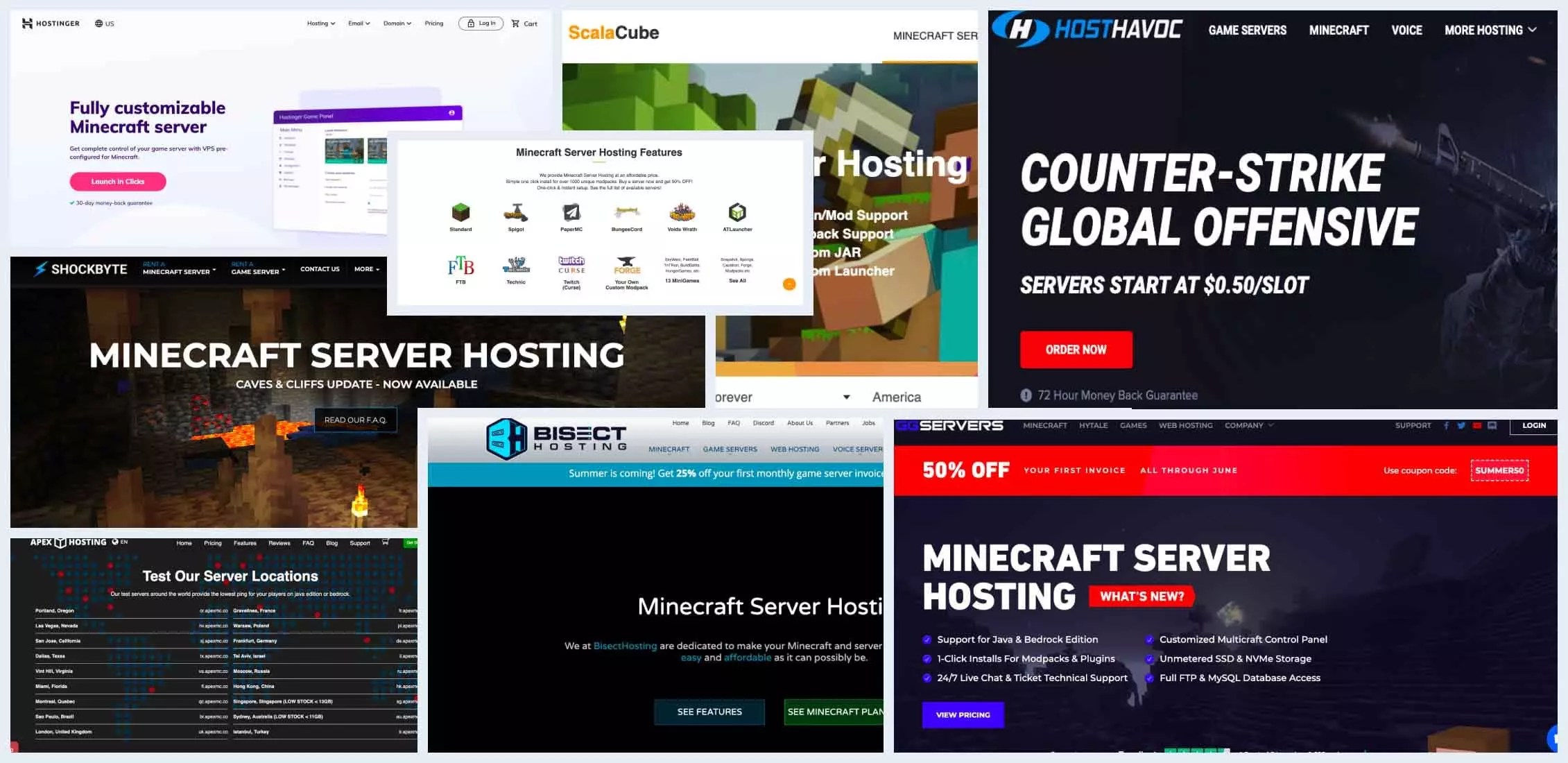
Task: Open Hostinger shopping cart icon
Action: (x=515, y=24)
